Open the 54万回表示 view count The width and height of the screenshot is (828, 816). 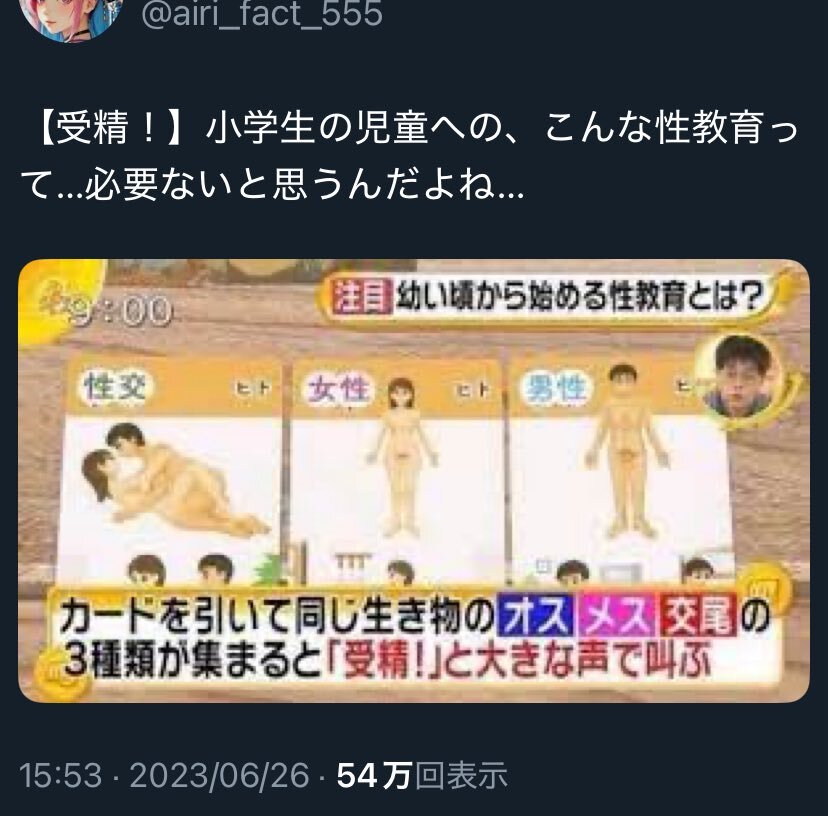(x=422, y=775)
